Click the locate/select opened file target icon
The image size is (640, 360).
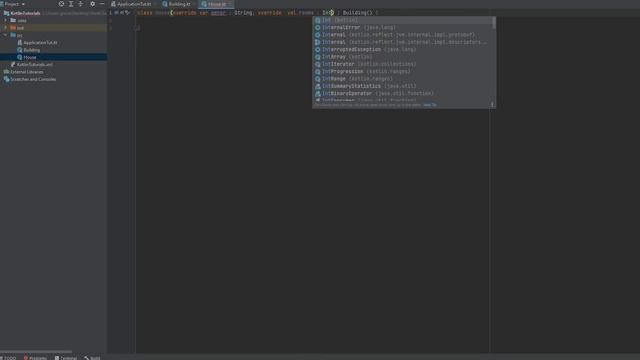(x=61, y=4)
